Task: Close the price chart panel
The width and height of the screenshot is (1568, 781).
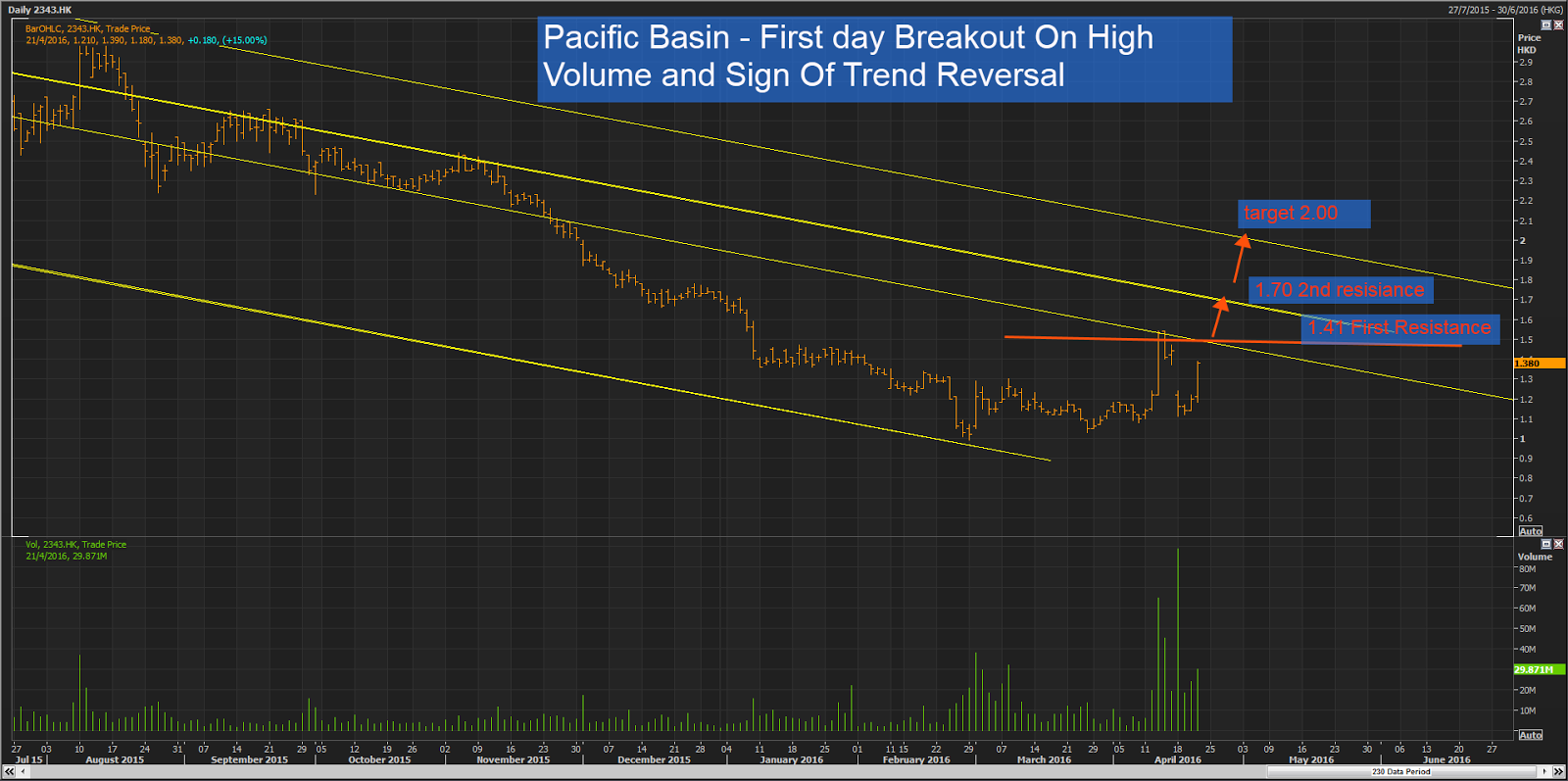Action: [x=1558, y=24]
